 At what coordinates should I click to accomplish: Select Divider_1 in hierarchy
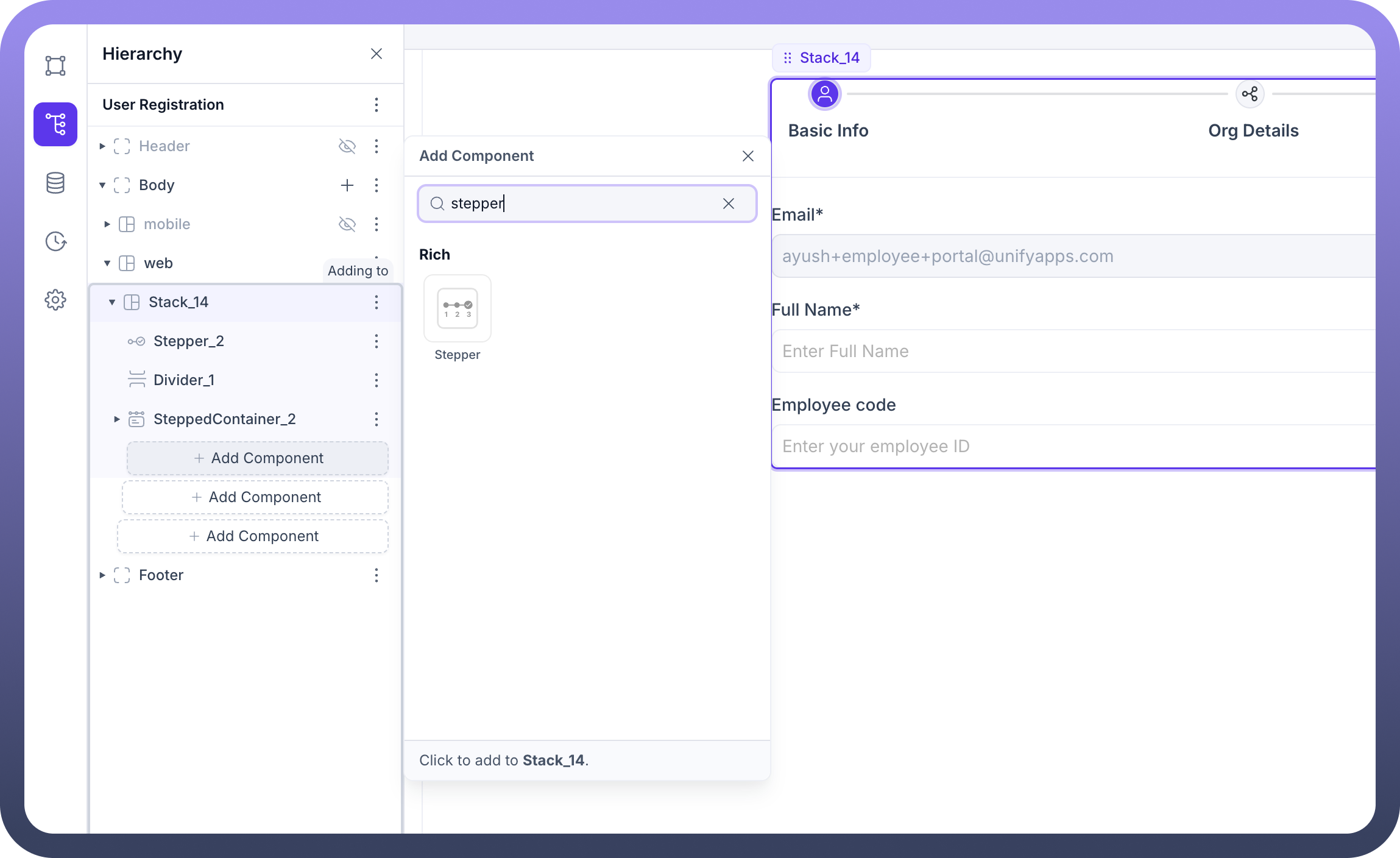coord(183,380)
